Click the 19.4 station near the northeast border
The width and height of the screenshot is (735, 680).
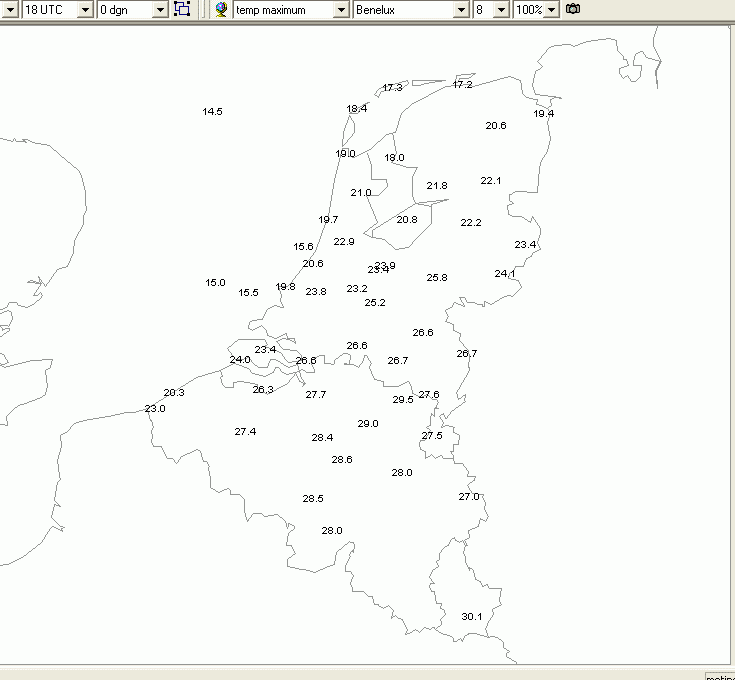(x=544, y=113)
